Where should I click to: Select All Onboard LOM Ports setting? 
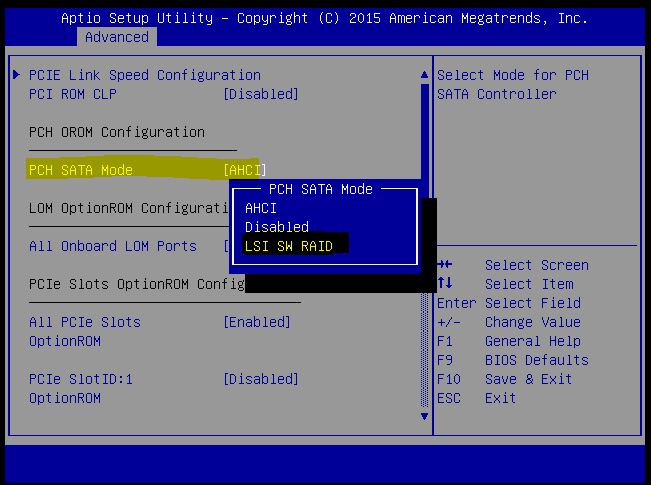point(113,246)
